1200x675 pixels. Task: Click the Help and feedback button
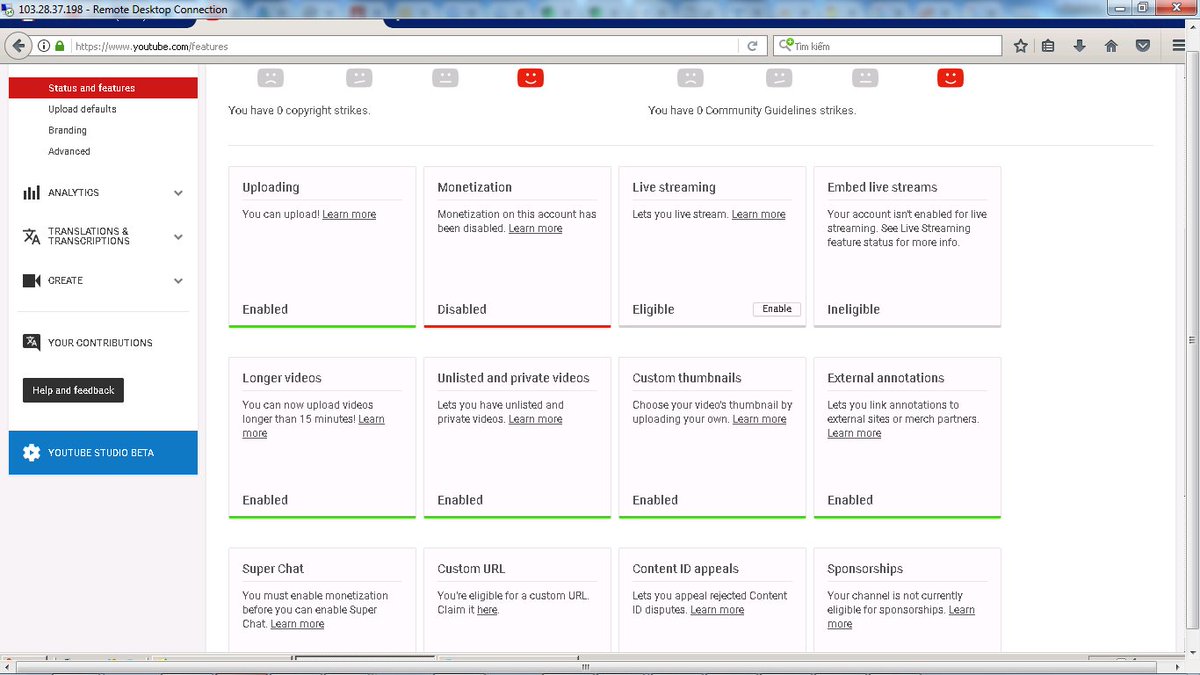[73, 390]
